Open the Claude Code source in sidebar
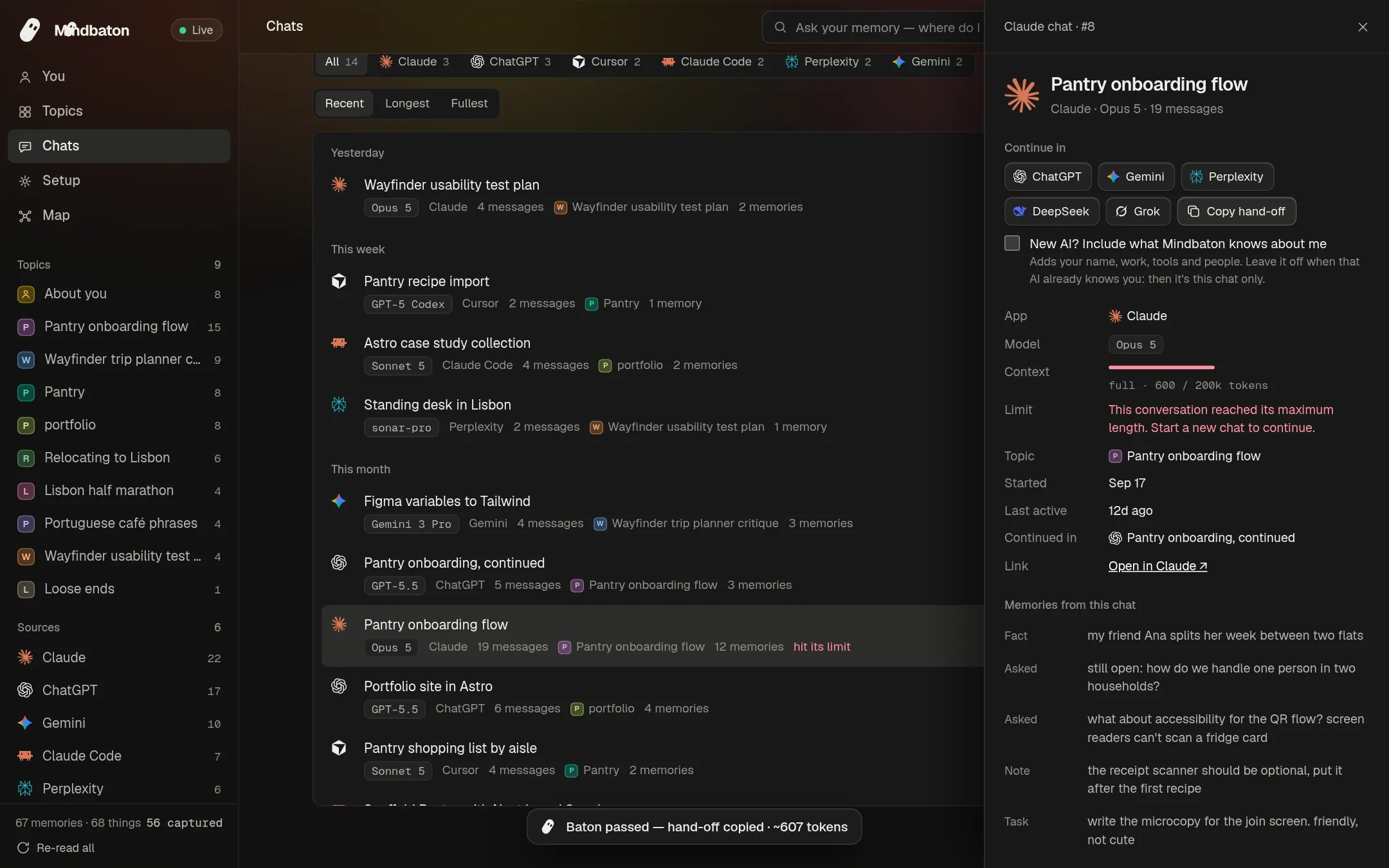 [119, 756]
